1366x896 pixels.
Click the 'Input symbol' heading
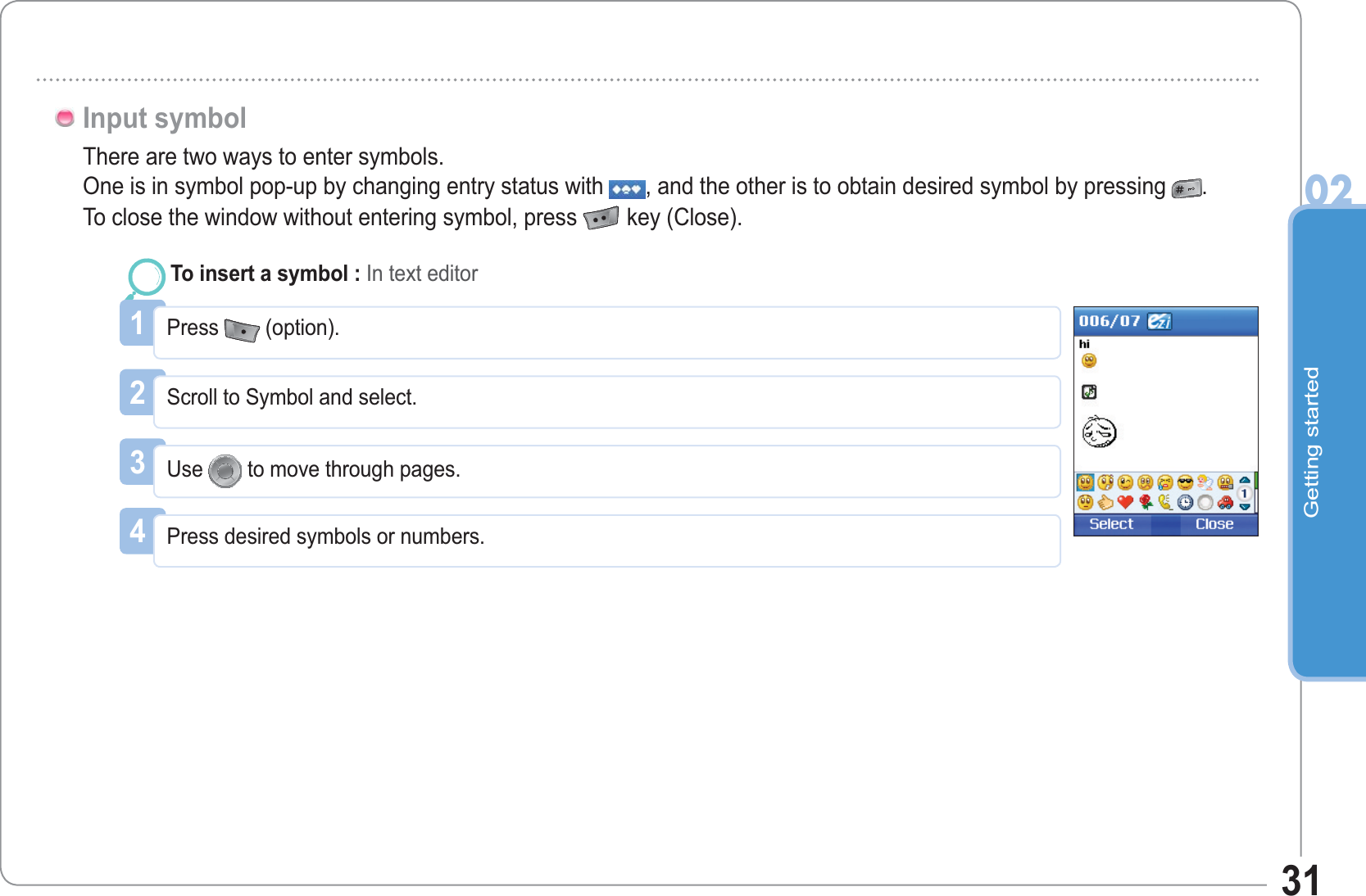point(164,118)
